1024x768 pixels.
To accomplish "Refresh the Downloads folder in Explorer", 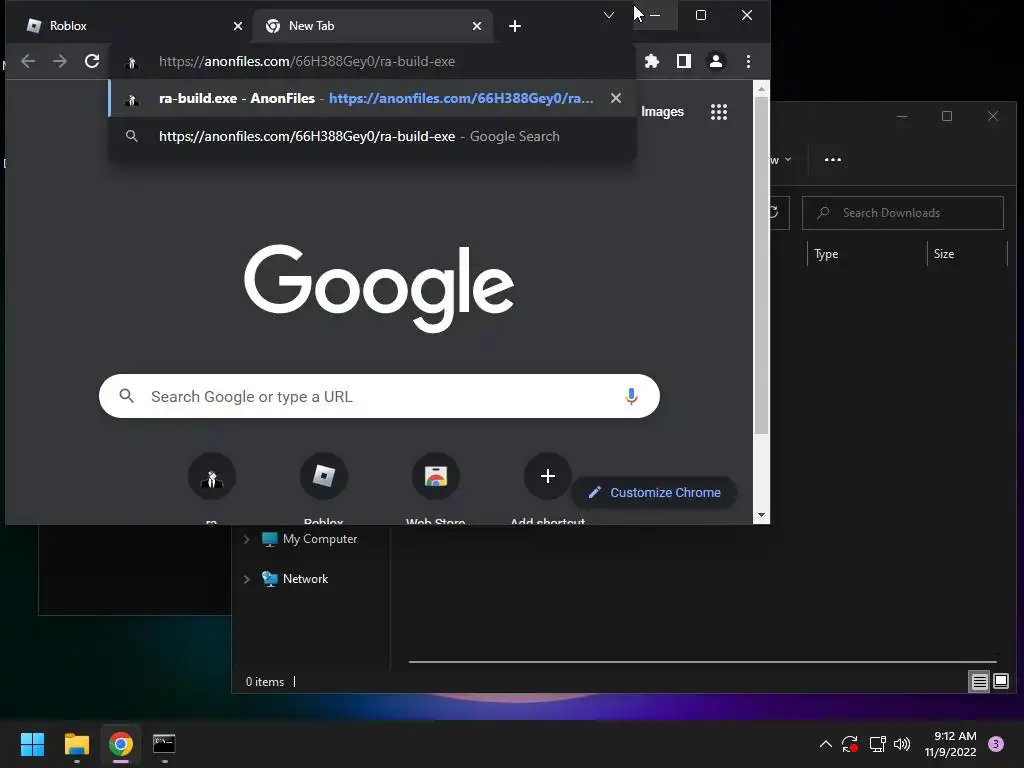I will point(776,213).
